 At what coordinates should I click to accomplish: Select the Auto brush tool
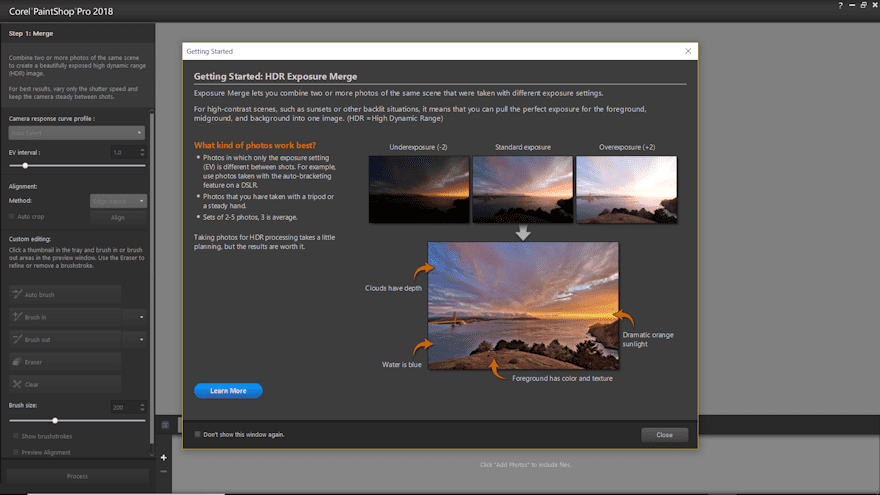click(x=65, y=294)
